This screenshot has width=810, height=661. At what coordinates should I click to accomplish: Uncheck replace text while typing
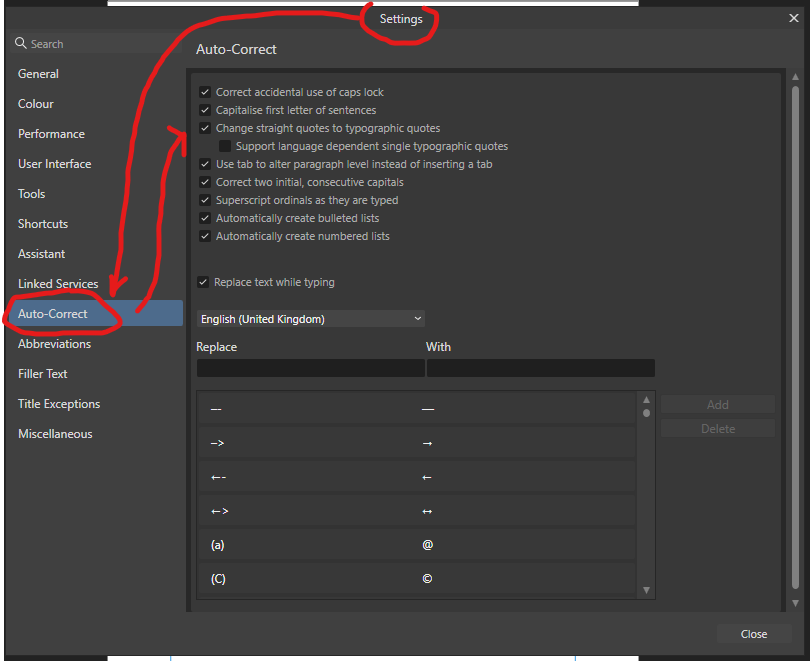(x=205, y=282)
